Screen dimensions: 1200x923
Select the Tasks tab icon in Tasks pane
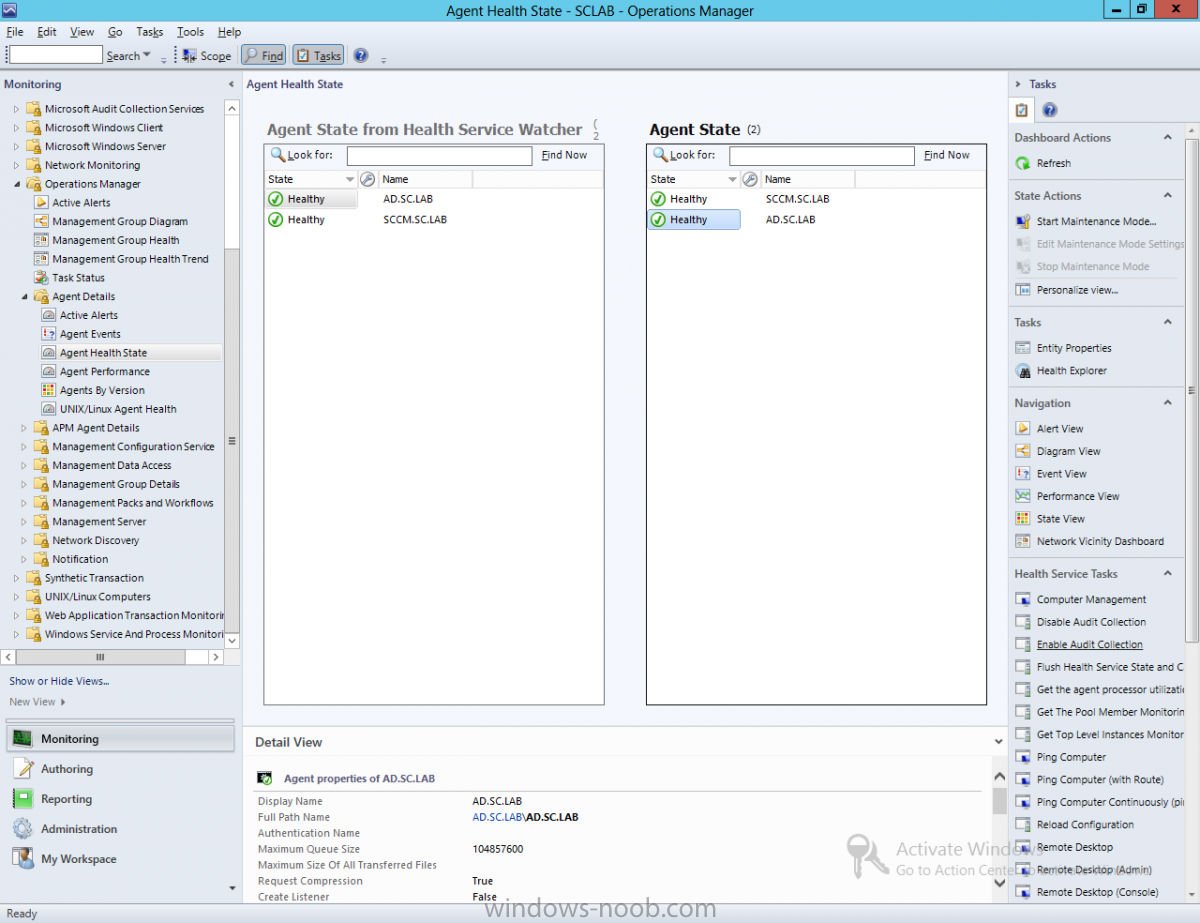1022,110
